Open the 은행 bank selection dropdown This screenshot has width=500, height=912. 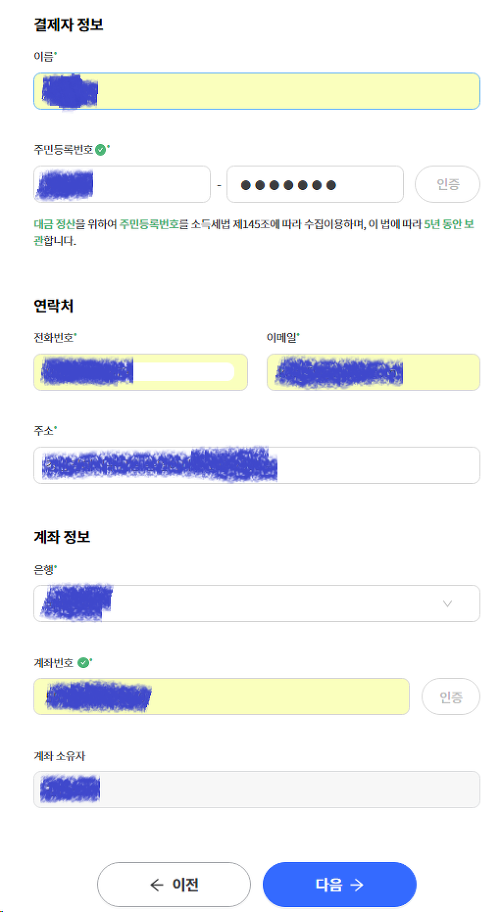point(256,603)
